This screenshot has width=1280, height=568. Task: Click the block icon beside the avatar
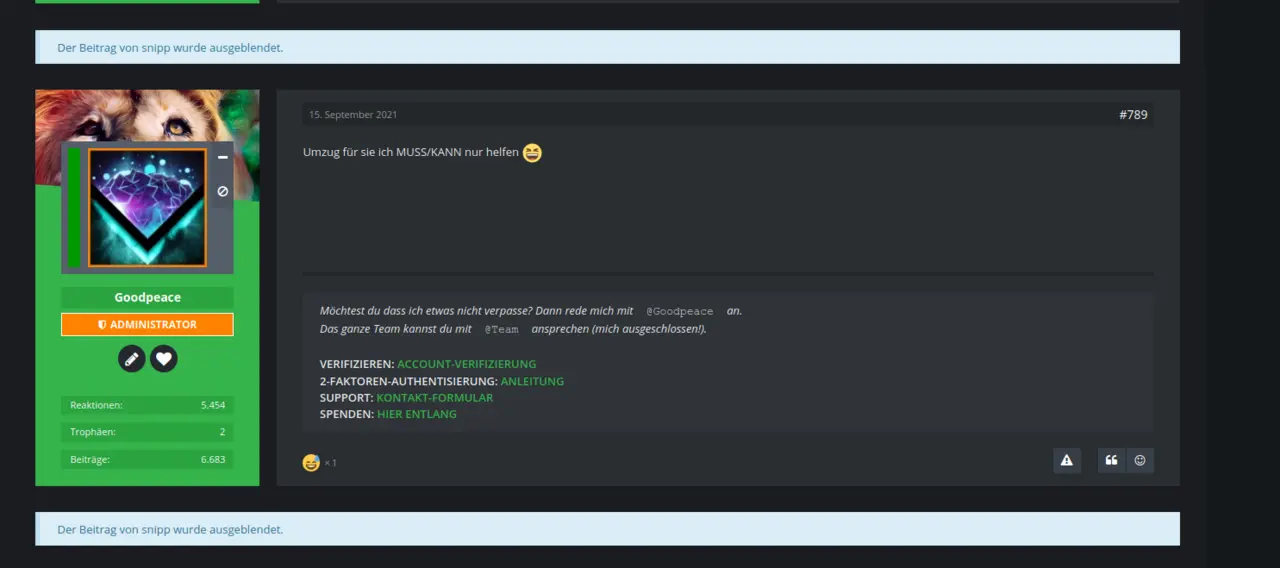click(222, 191)
